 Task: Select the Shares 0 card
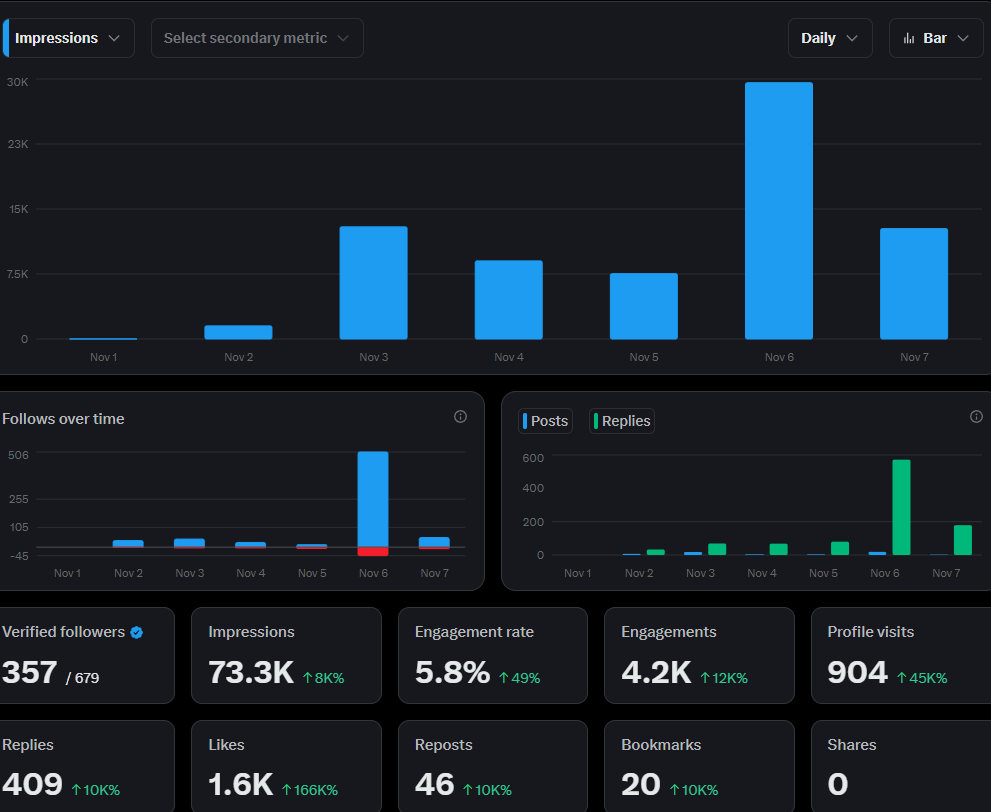pos(901,766)
